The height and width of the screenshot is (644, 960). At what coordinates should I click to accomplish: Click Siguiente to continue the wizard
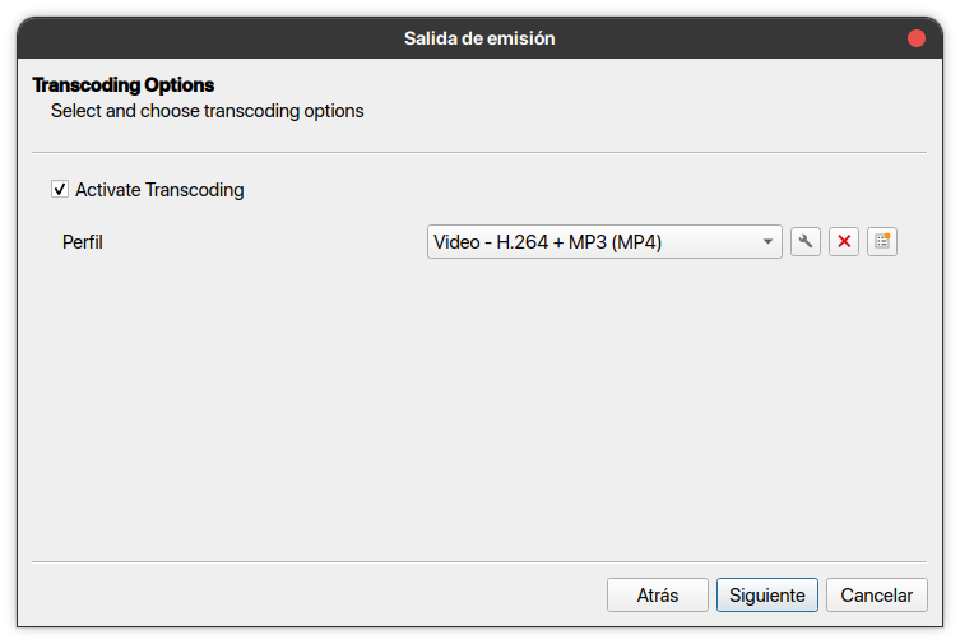tap(767, 595)
